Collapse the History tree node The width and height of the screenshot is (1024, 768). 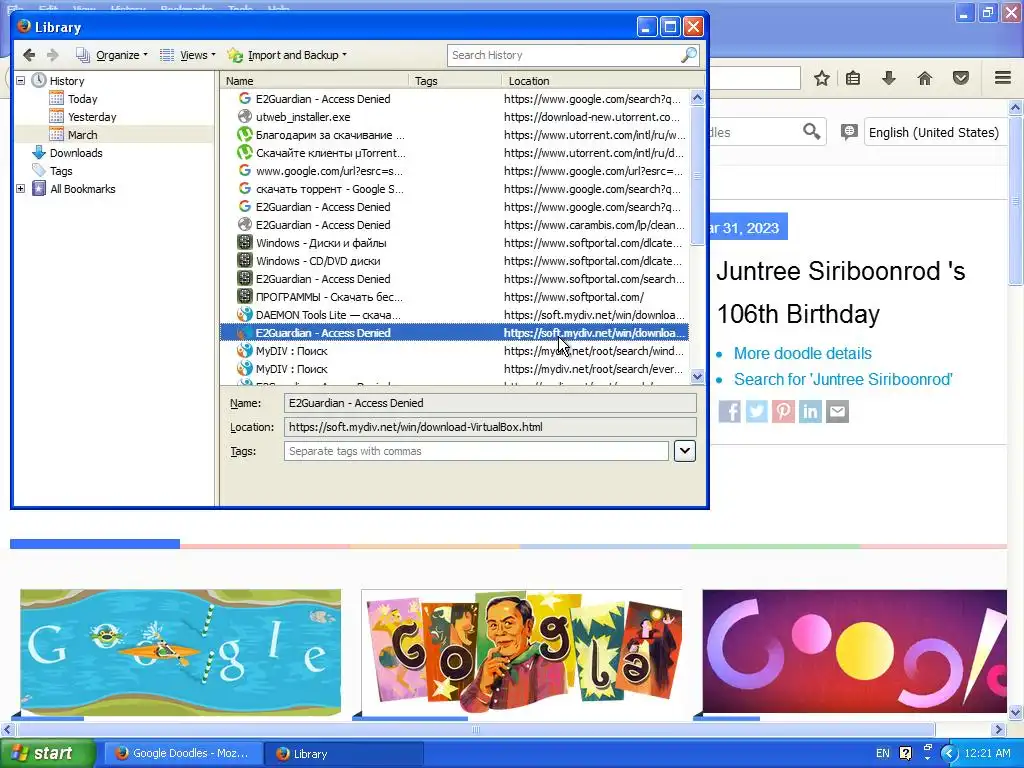20,80
